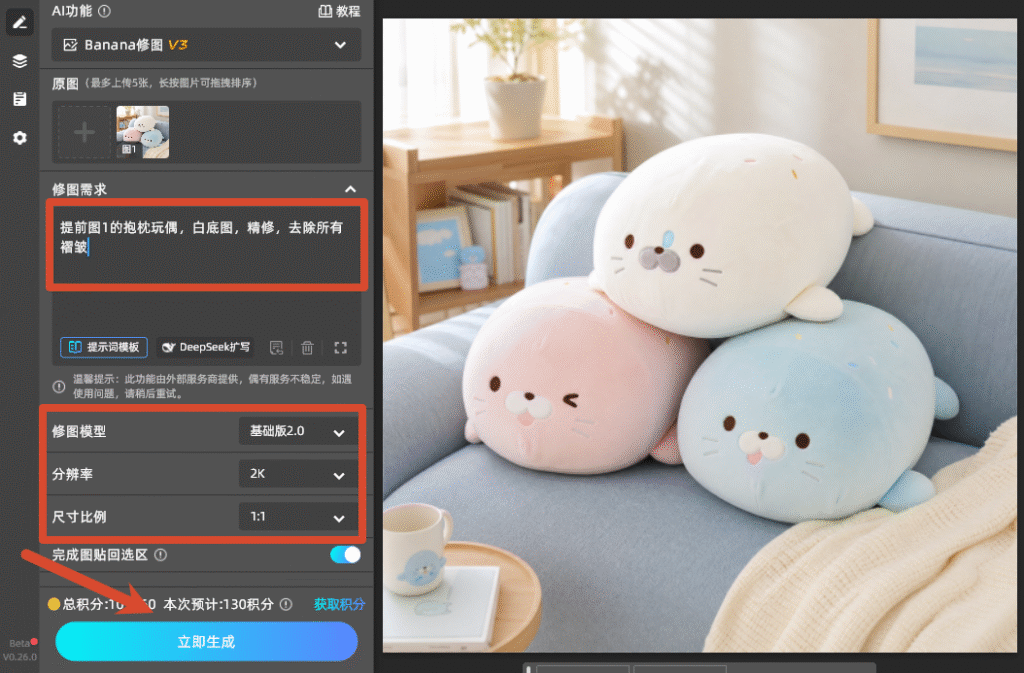Click the yellow coin icon by 总积分
The height and width of the screenshot is (673, 1024).
tap(54, 604)
